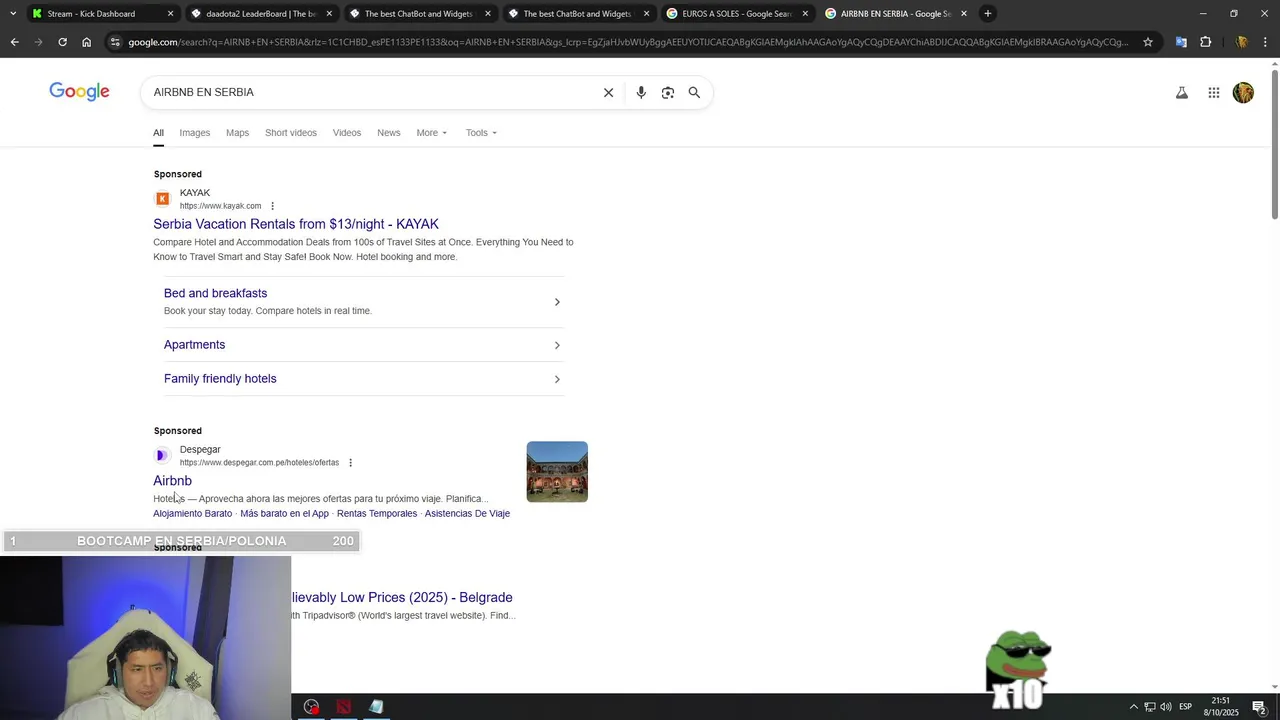Open Serbia Vacation Rentals KAYAK link
This screenshot has height=720, width=1280.
(296, 224)
